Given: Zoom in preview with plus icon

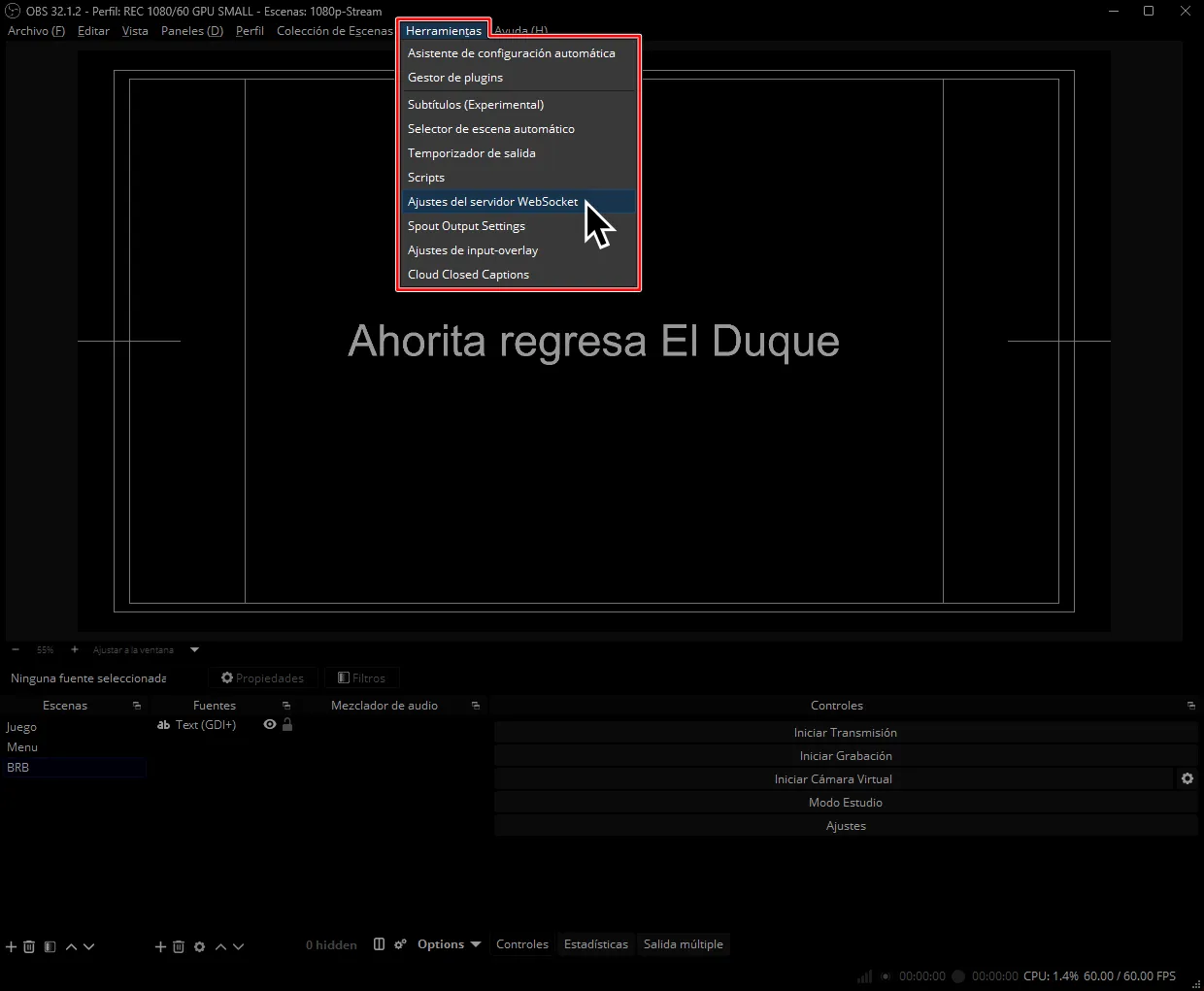Looking at the screenshot, I should [75, 649].
